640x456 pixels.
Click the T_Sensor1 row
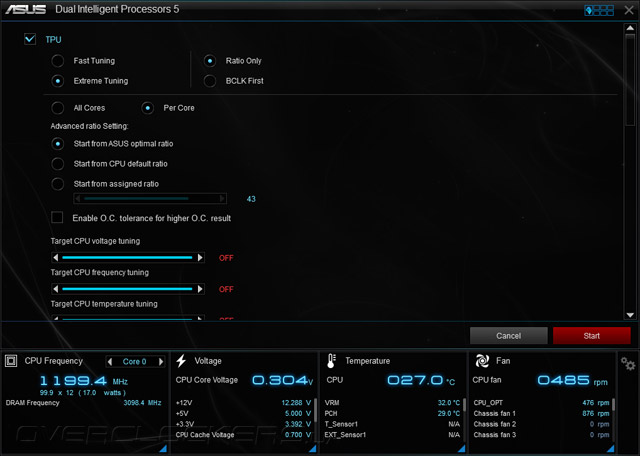coord(392,424)
